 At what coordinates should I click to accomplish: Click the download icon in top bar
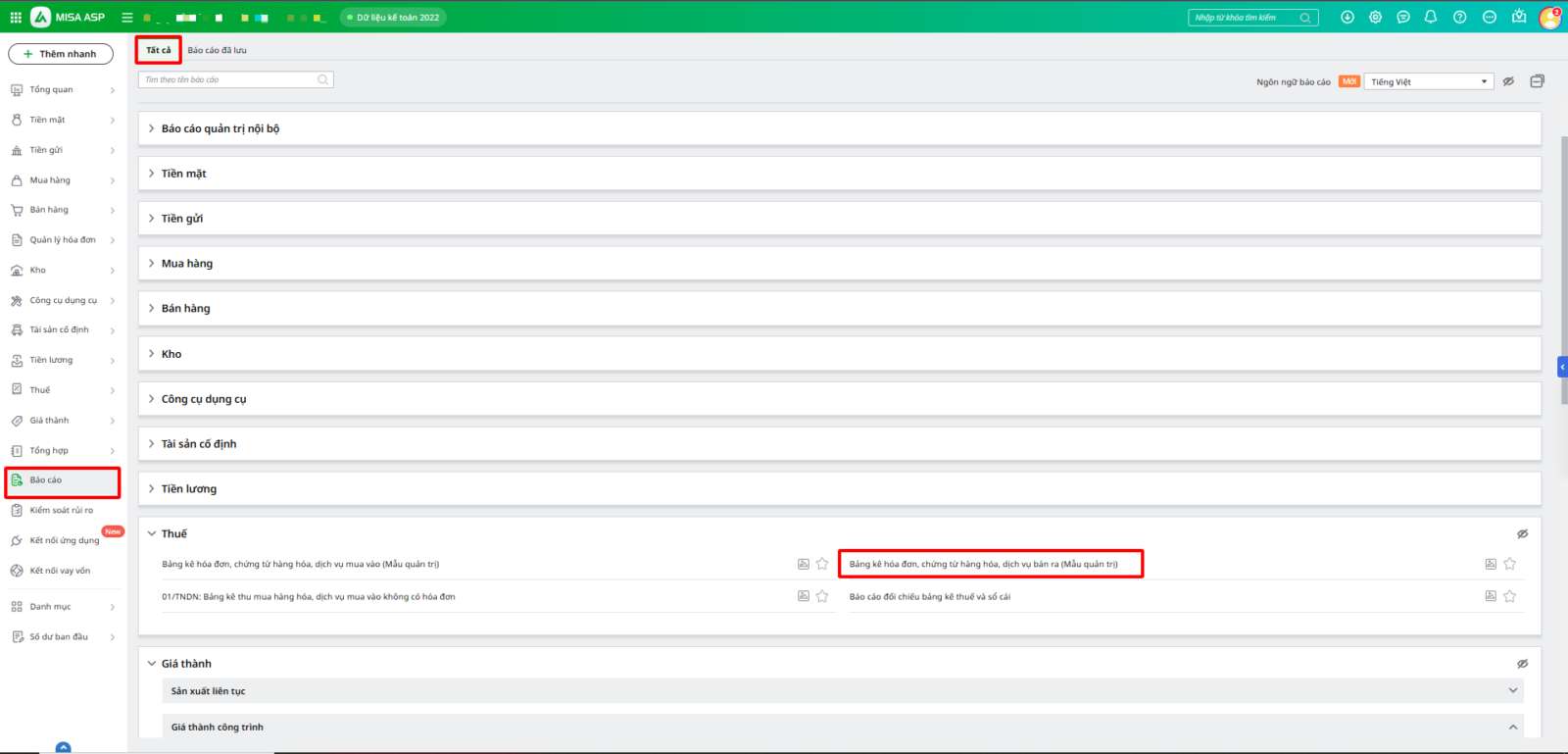click(x=1347, y=17)
